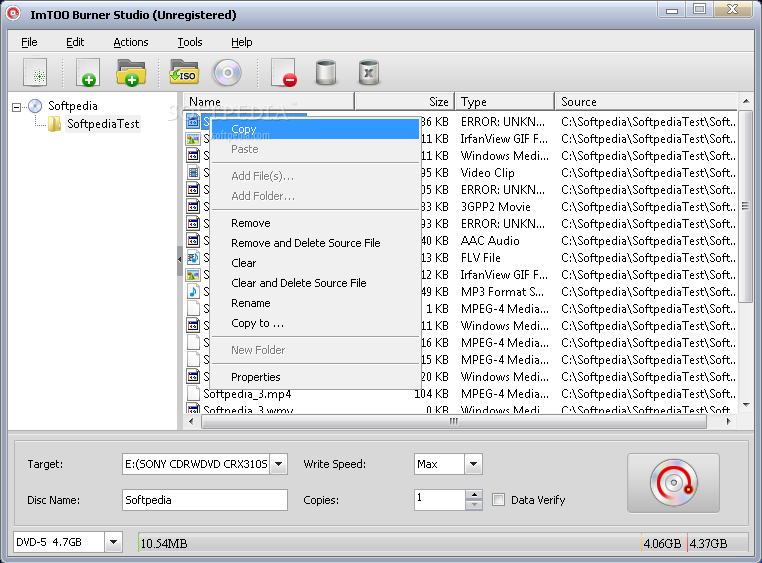Sort the list by the Size column header

click(404, 102)
